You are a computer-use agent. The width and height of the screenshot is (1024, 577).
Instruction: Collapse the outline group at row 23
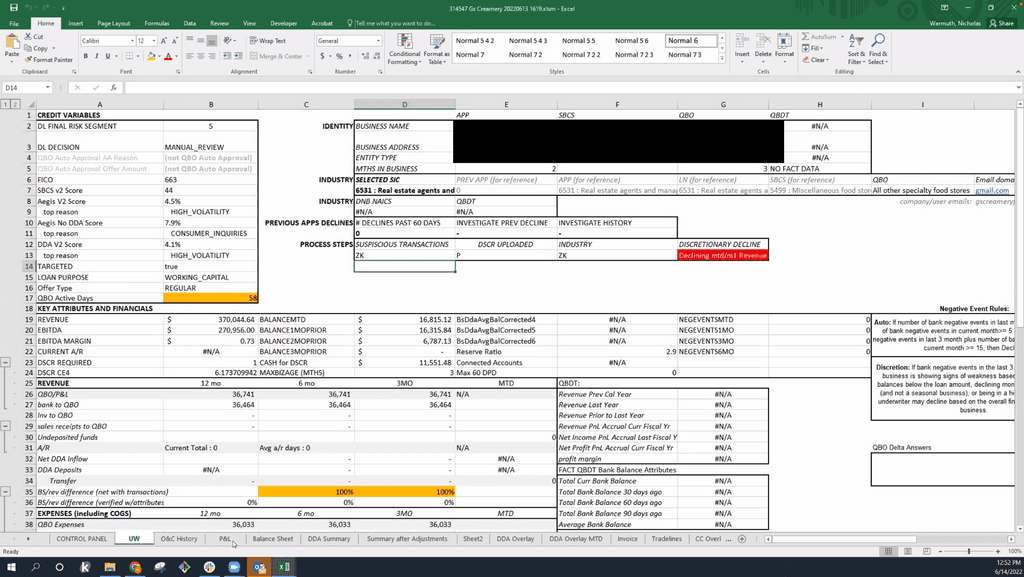click(x=5, y=362)
